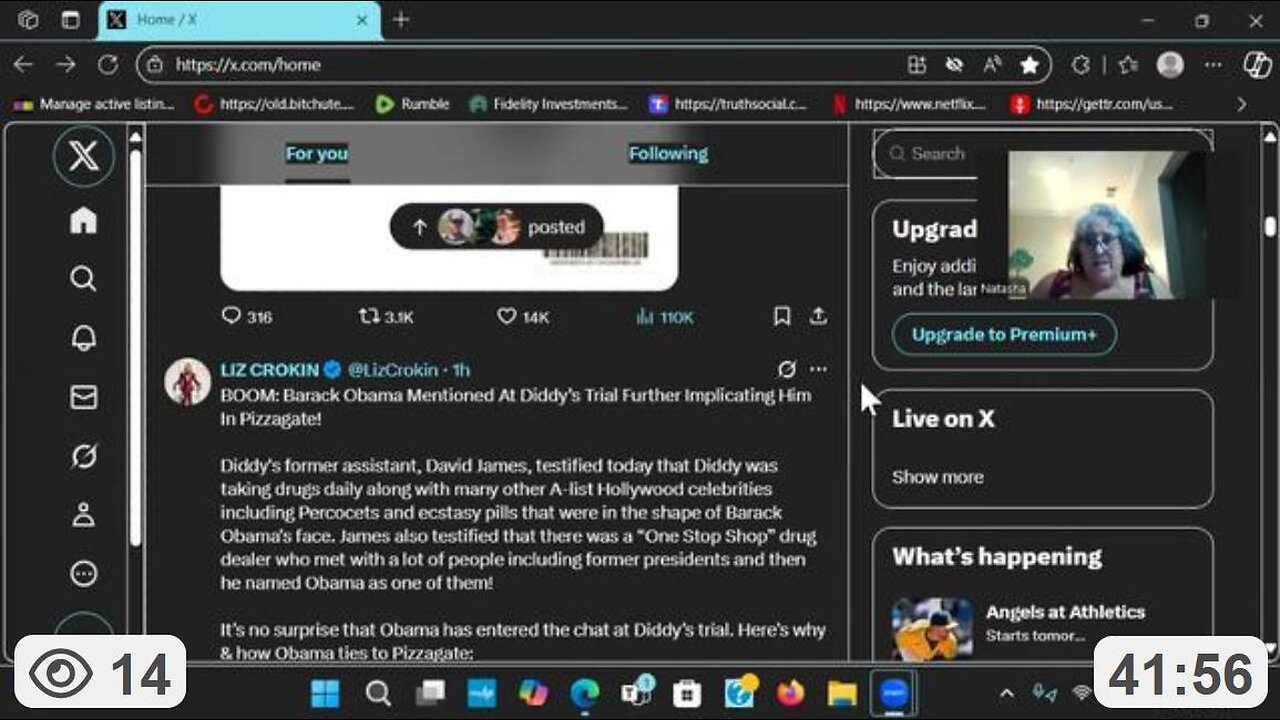The image size is (1280, 720).
Task: Open Liz Crokin avatar picture
Action: (x=187, y=381)
